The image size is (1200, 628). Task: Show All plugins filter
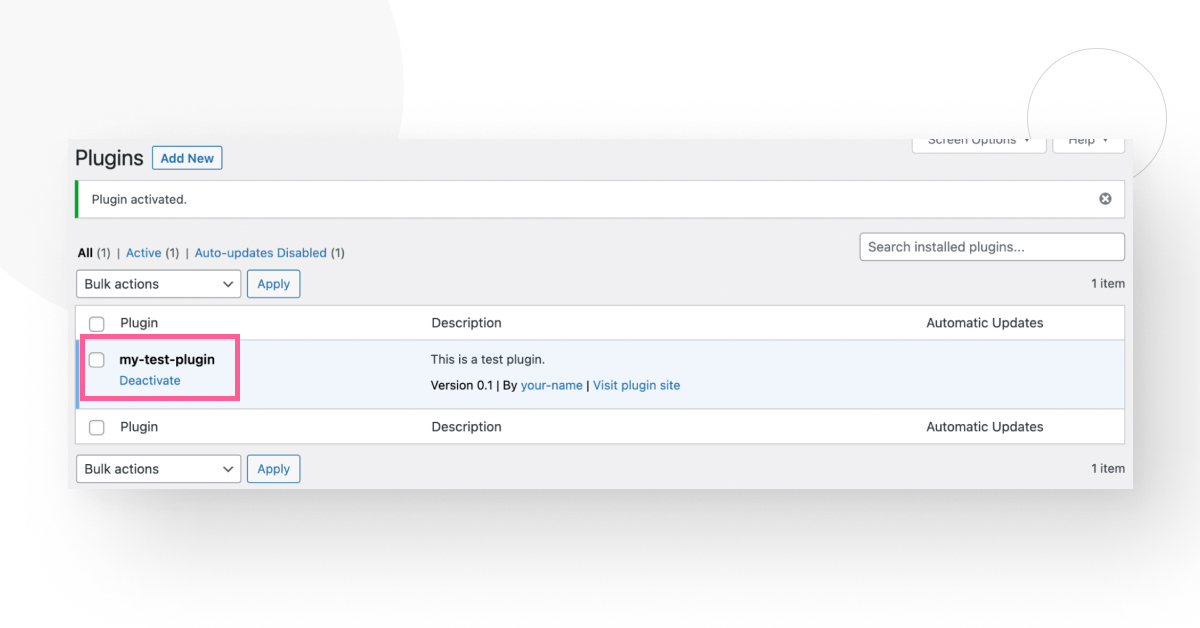83,252
